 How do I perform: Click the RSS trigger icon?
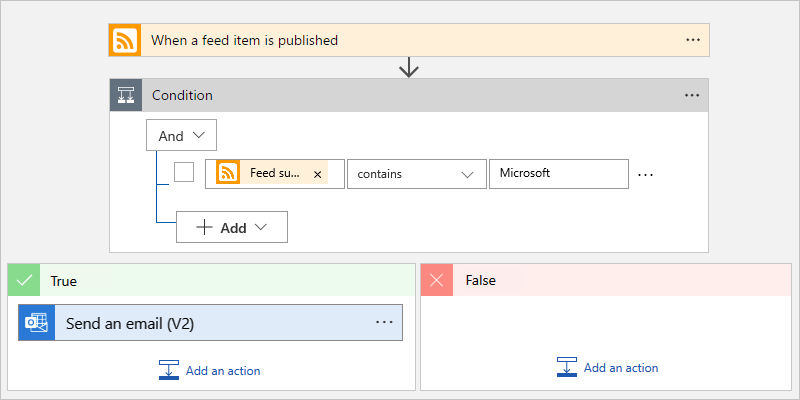pyautogui.click(x=126, y=41)
